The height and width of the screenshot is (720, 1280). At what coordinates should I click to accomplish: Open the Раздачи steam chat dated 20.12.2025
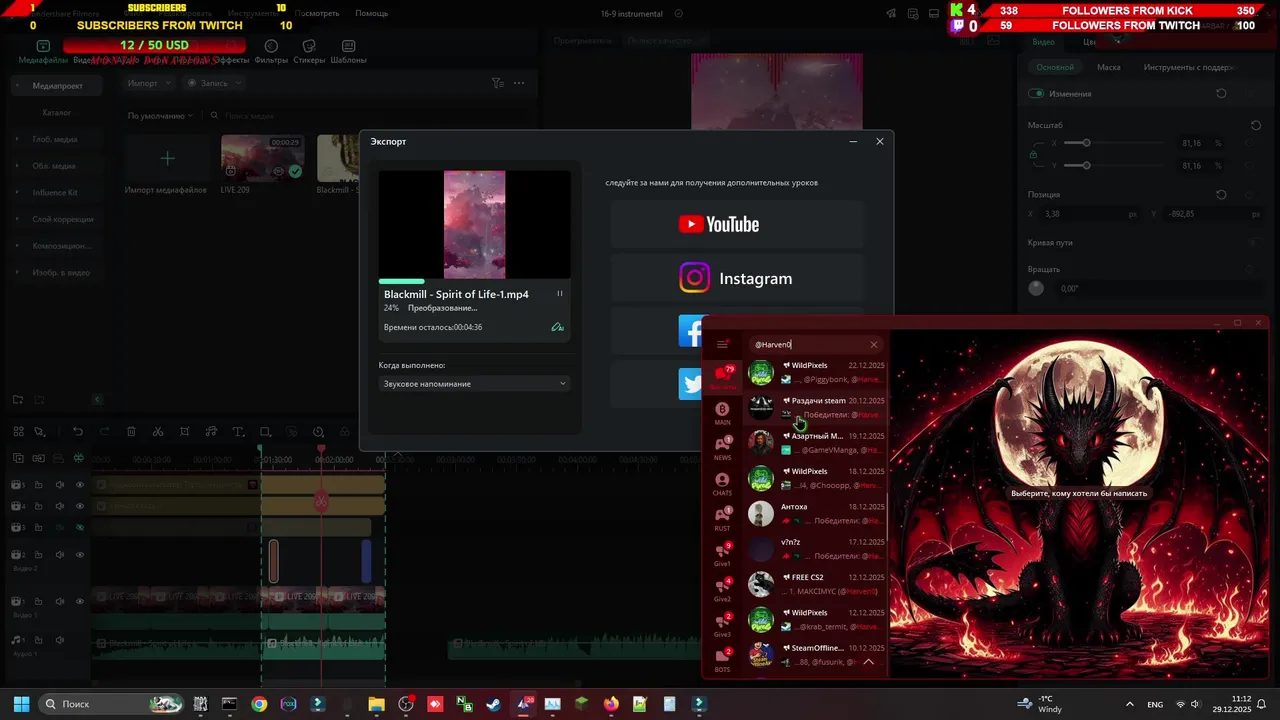[x=817, y=407]
